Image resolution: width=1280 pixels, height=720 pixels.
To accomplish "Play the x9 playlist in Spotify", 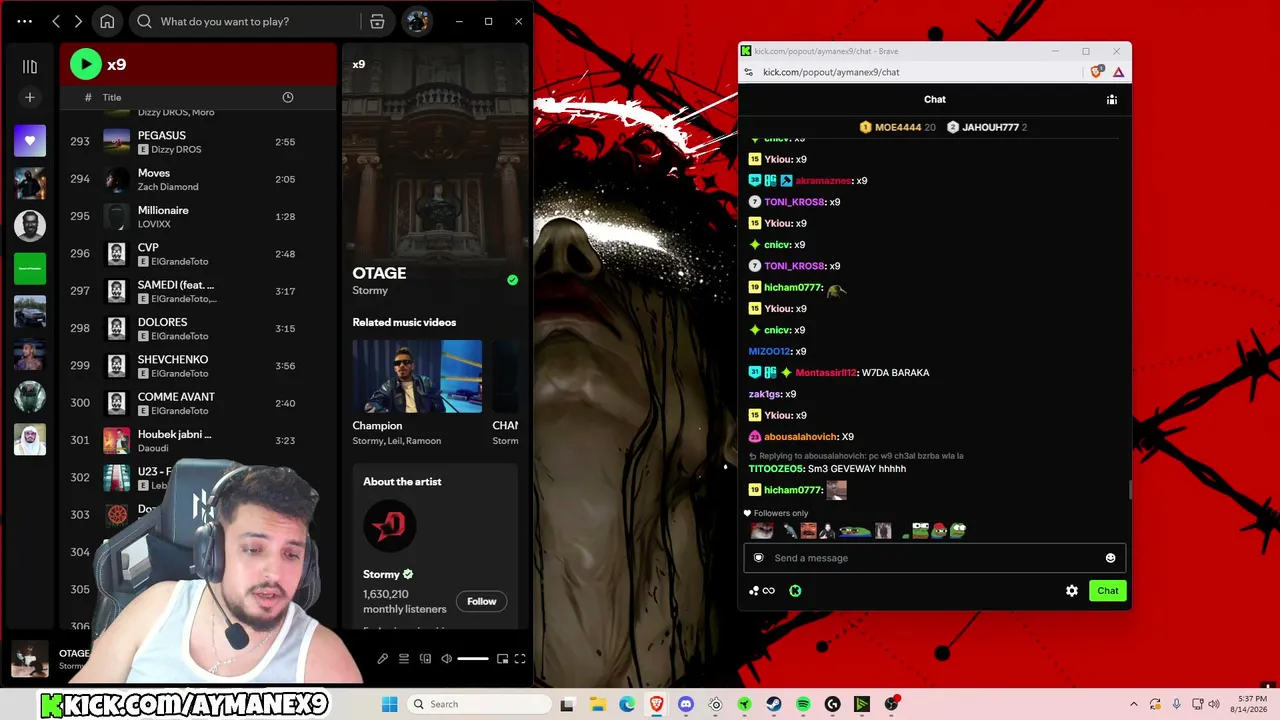I will (86, 65).
